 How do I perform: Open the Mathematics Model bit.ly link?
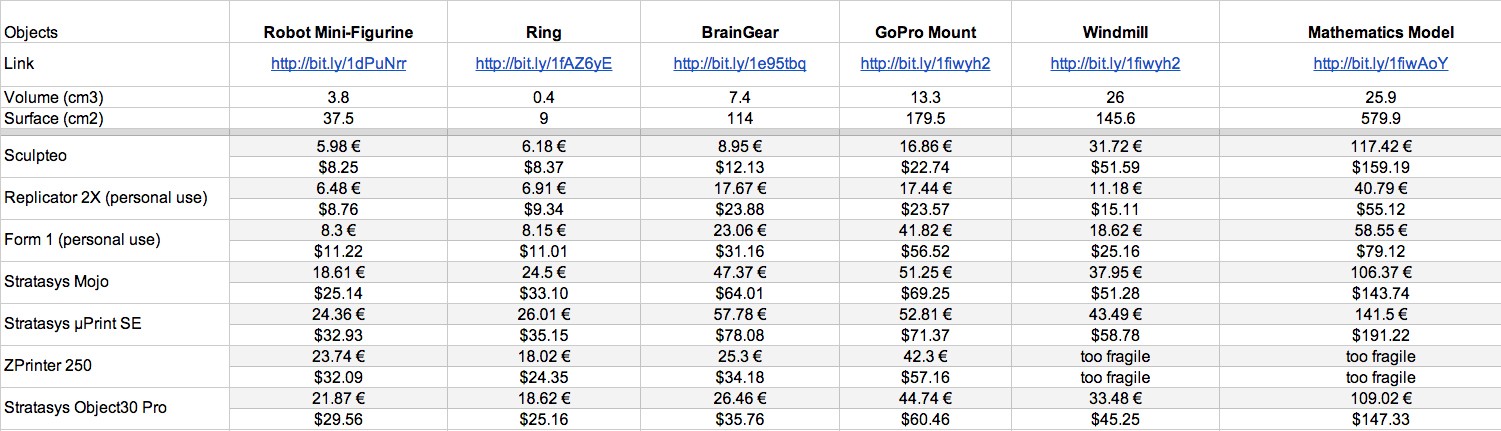(x=1380, y=64)
